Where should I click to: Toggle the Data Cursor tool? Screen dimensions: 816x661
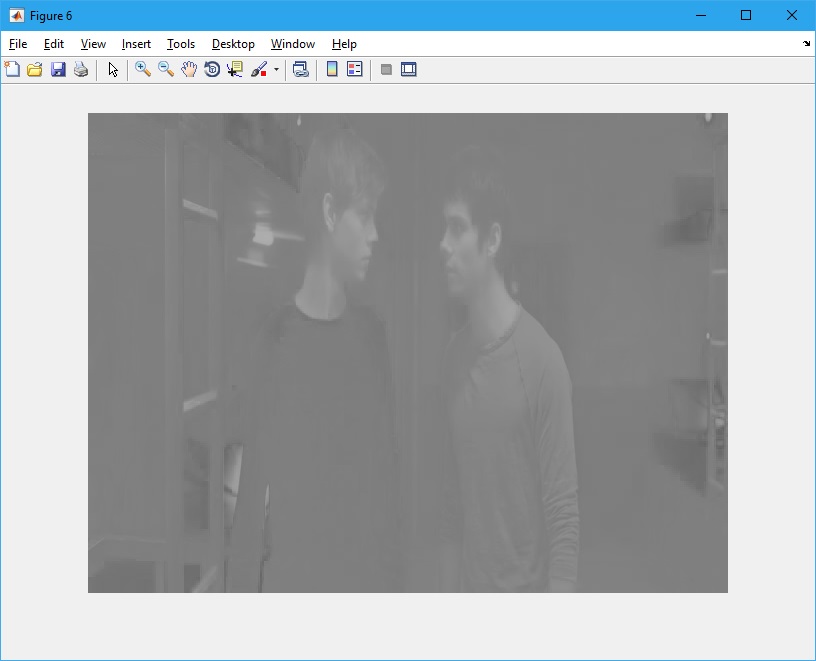tap(235, 69)
